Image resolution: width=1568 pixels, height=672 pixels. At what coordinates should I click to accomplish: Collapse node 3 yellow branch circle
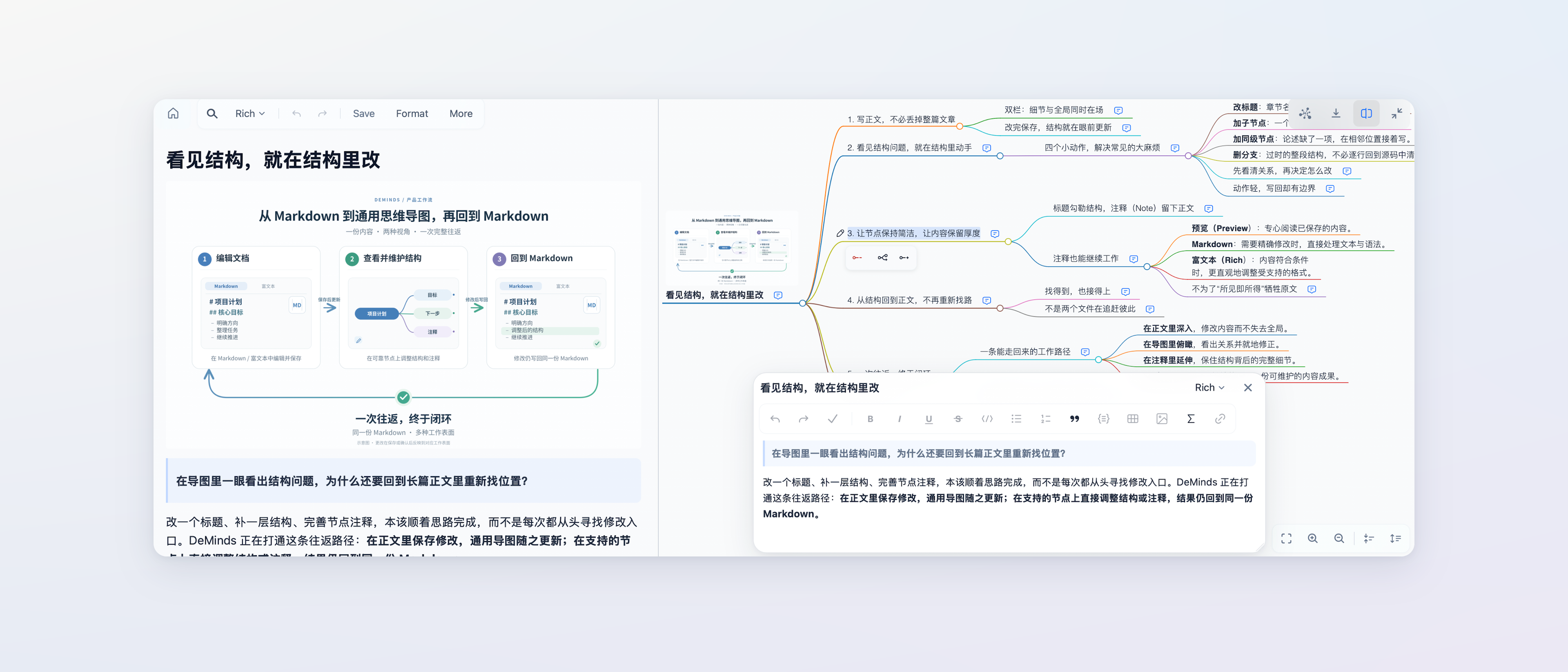(1008, 242)
